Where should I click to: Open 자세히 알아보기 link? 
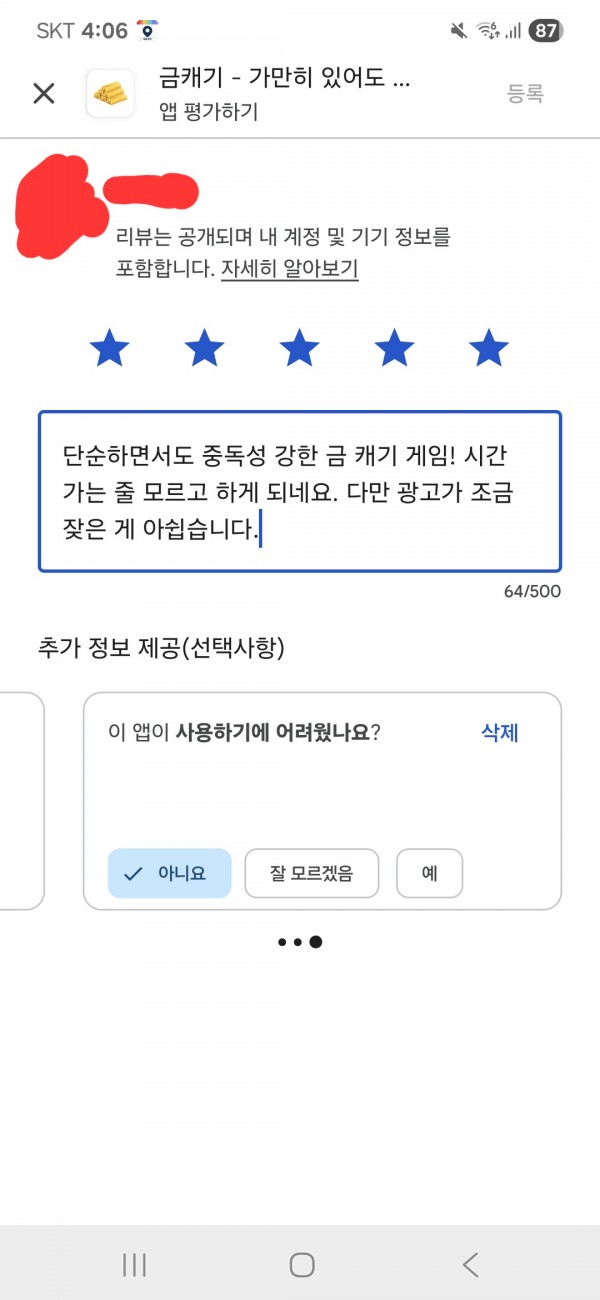[290, 269]
